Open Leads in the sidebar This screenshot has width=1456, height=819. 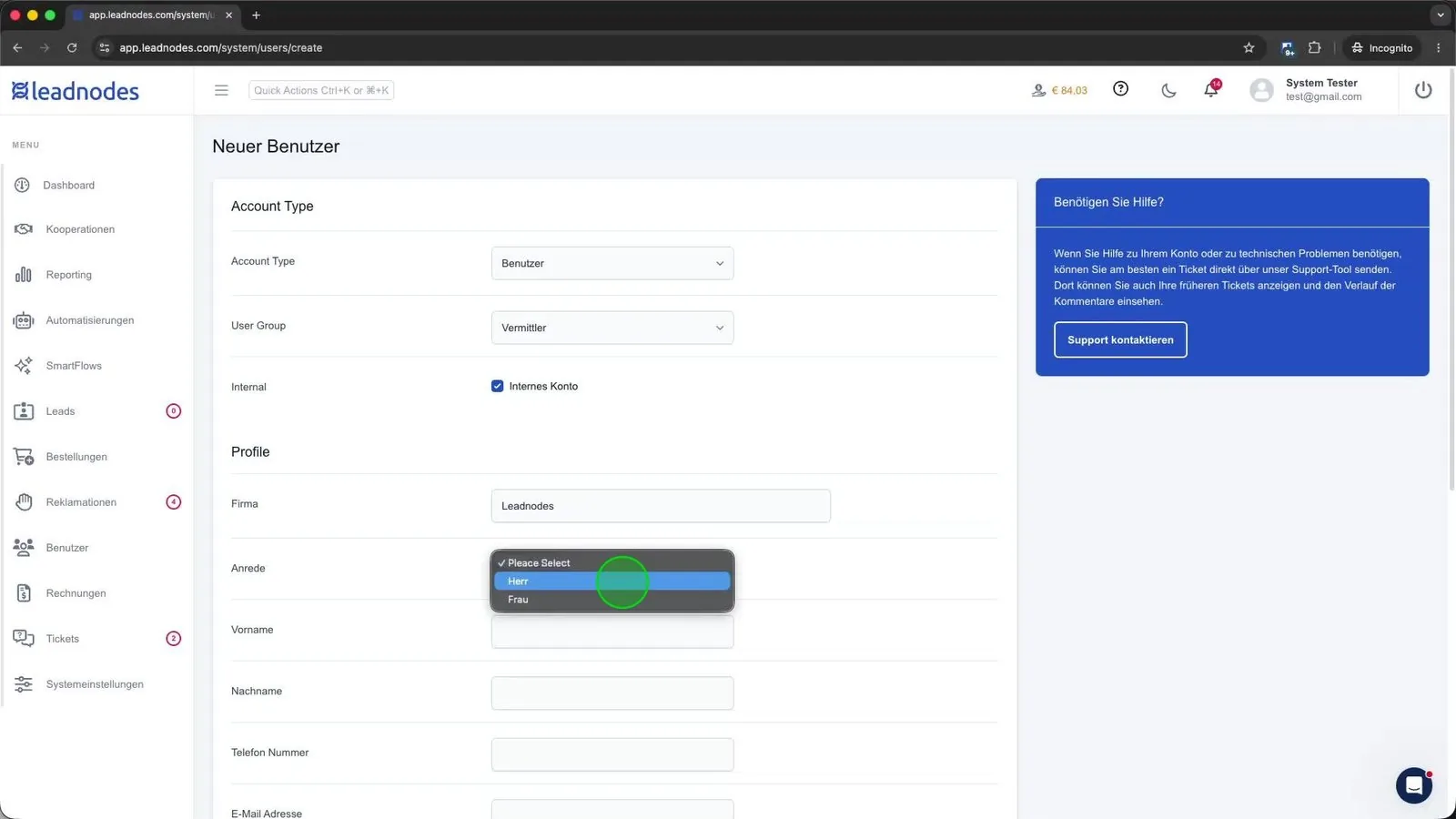(60, 411)
